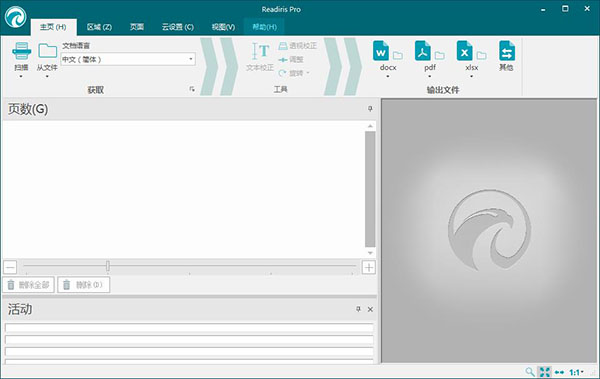Switch to the Cloud Settings 云设置 (C) tab
The width and height of the screenshot is (600, 379).
[x=178, y=27]
